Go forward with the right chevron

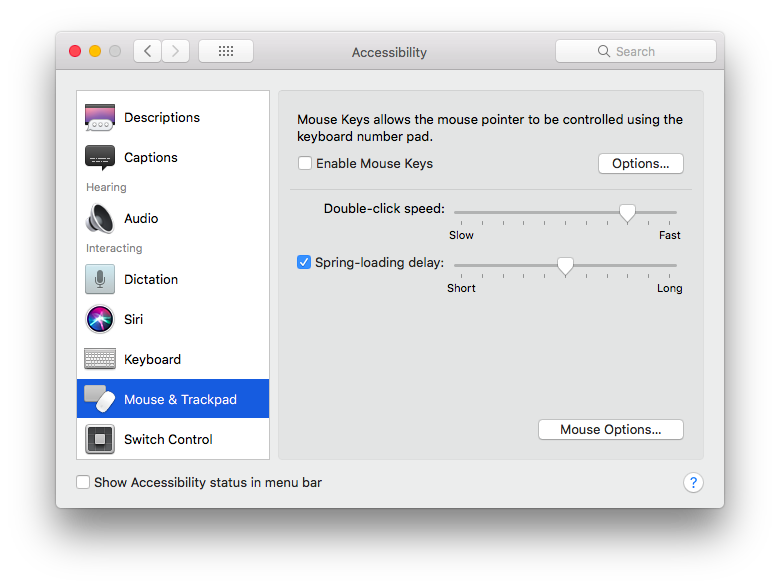(x=176, y=51)
